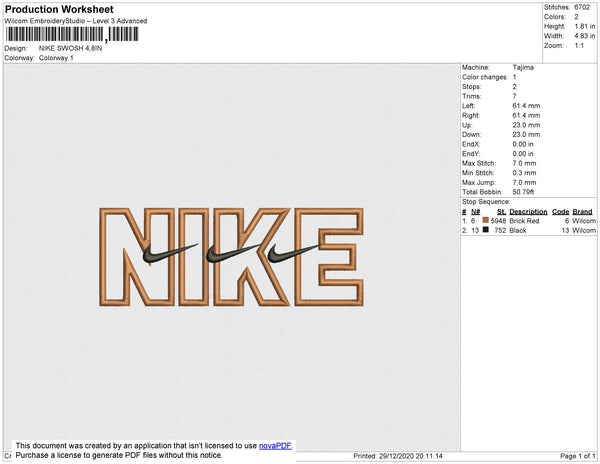Select the Color changes label
The height and width of the screenshot is (464, 600).
click(x=485, y=77)
